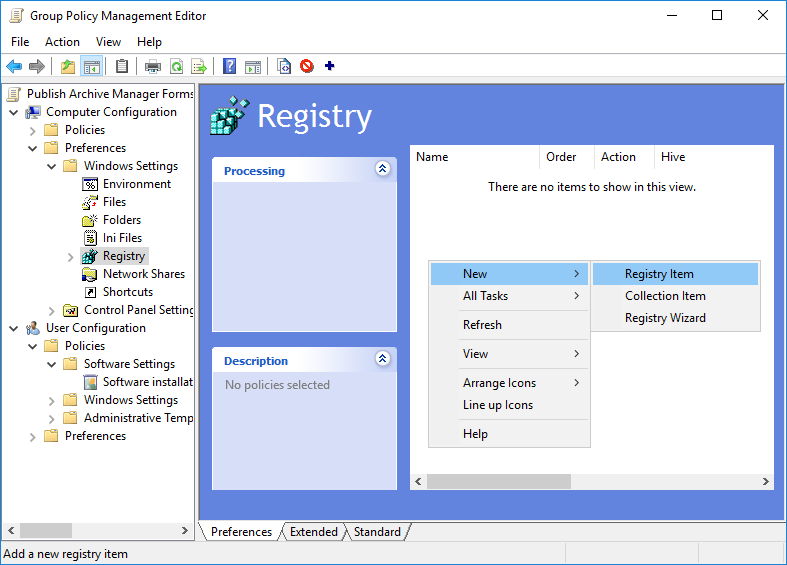787x565 pixels.
Task: Click the blue plus add-new-item icon
Action: 330,66
